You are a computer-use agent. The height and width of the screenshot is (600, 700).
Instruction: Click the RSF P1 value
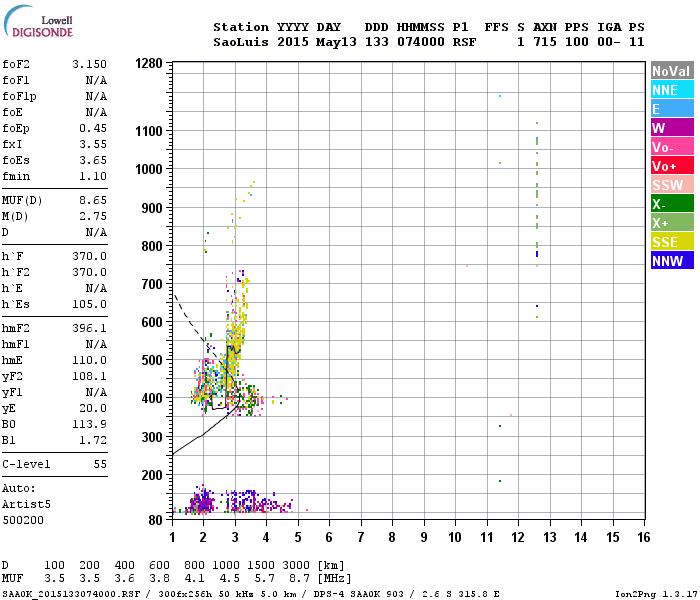click(x=464, y=42)
